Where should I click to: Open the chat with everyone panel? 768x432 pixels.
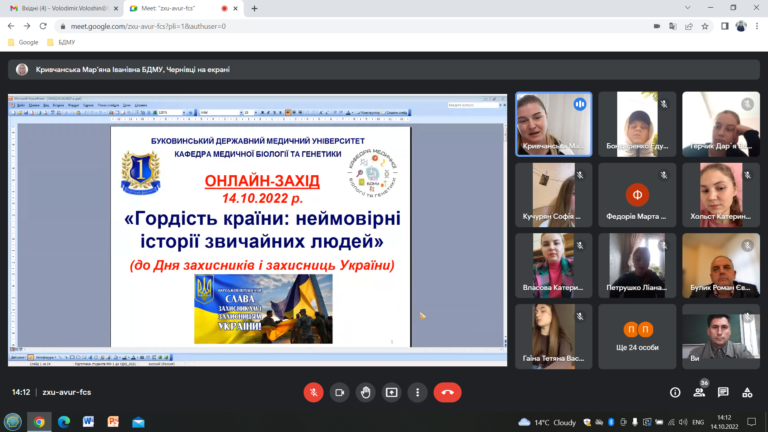pyautogui.click(x=722, y=392)
